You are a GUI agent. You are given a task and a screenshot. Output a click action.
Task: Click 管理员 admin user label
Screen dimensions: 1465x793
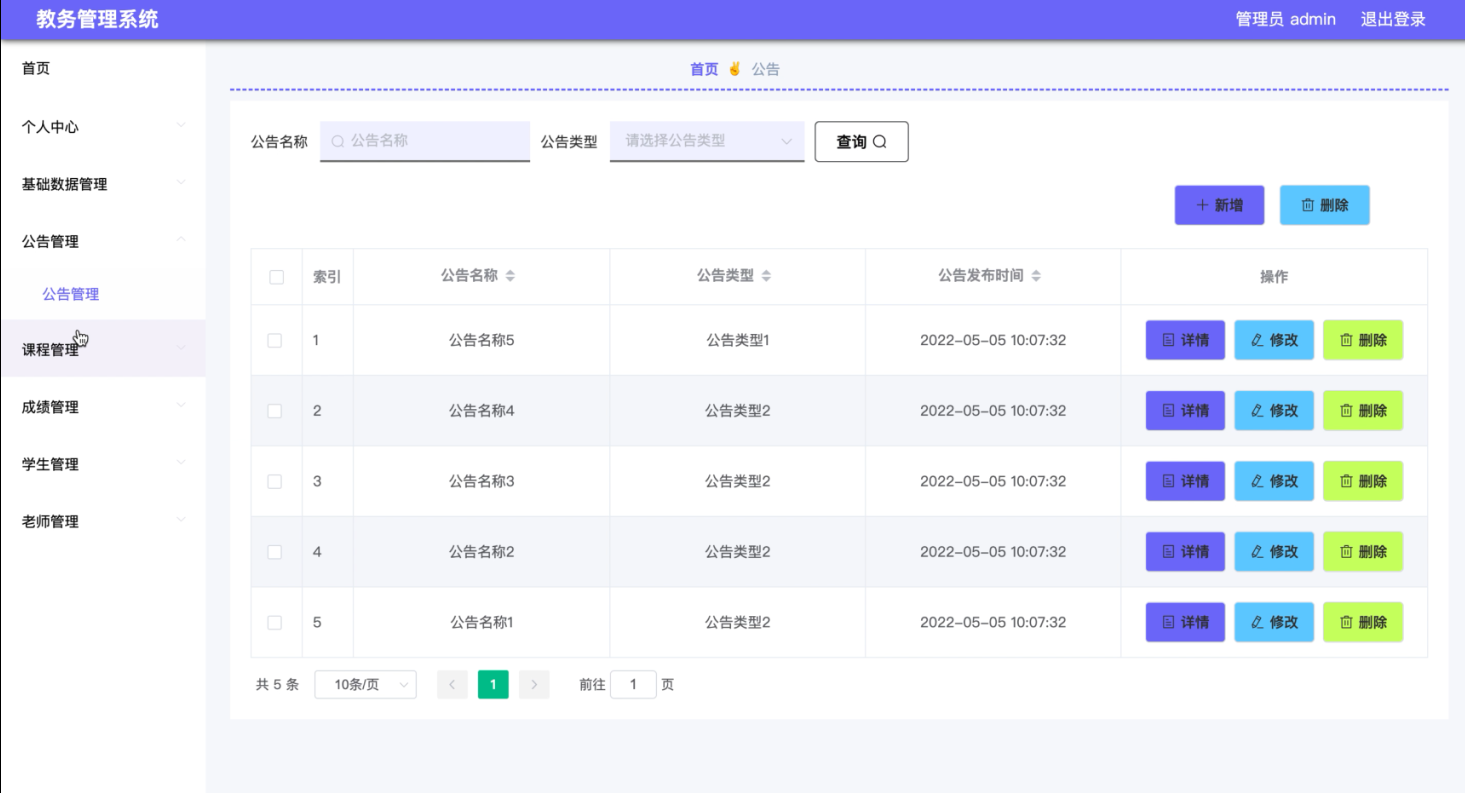coord(1286,19)
